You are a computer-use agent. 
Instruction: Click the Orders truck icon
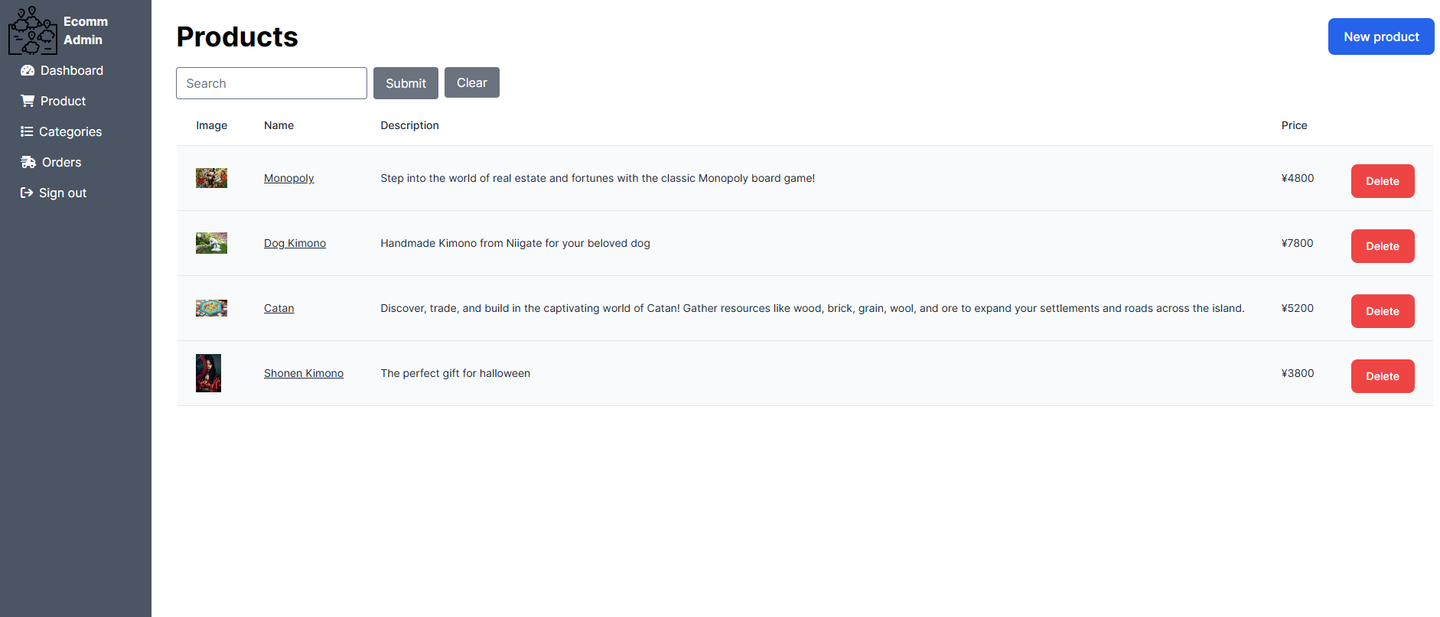28,162
